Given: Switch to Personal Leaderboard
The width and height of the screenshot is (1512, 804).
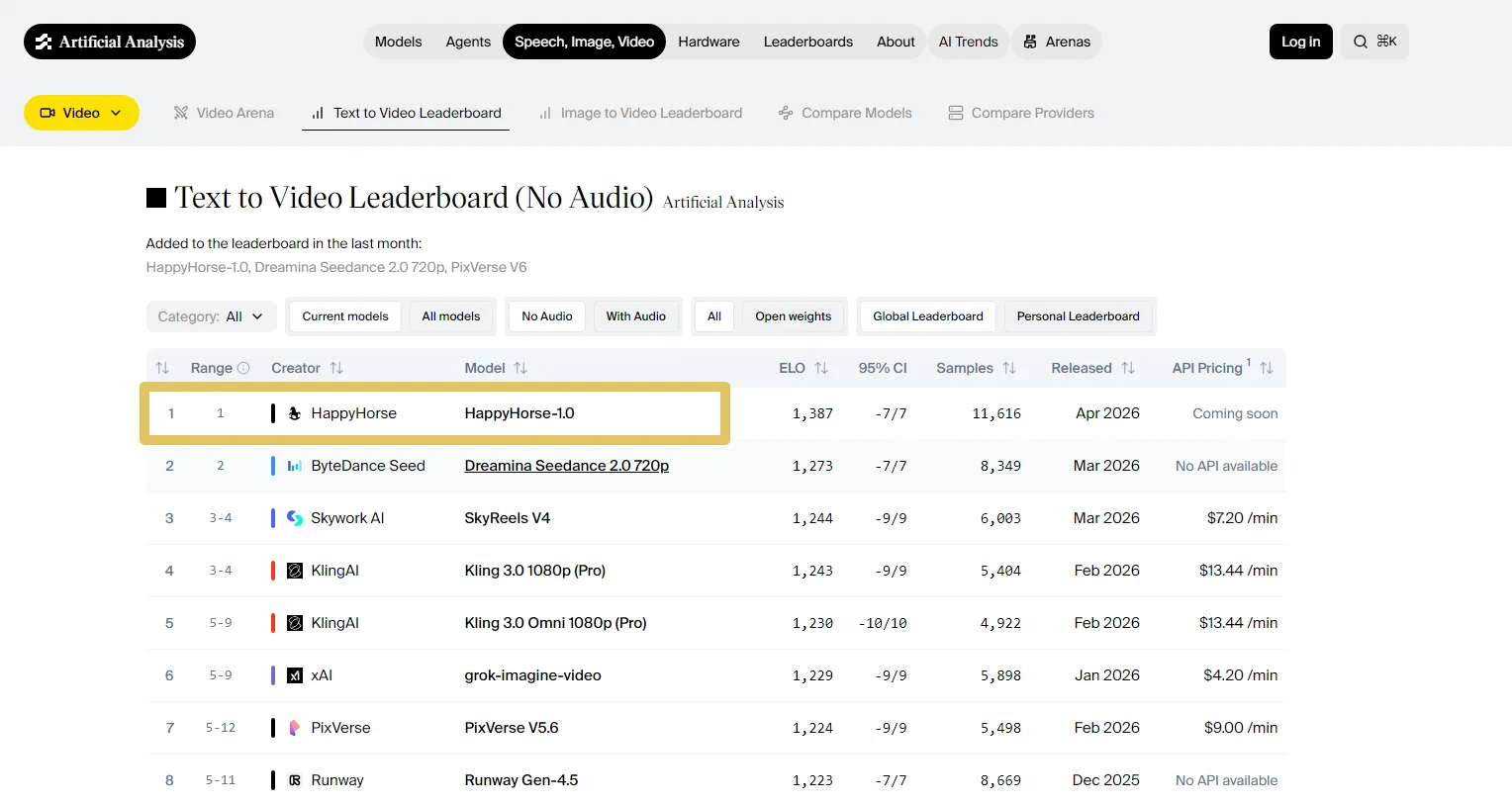Looking at the screenshot, I should coord(1079,316).
